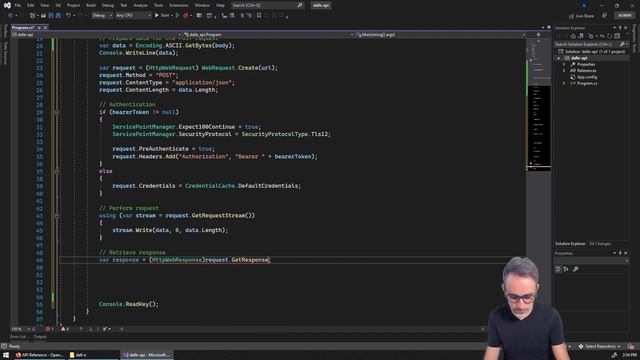Open the Git menu
Screen dimensions: 640x360
tap(58, 5)
